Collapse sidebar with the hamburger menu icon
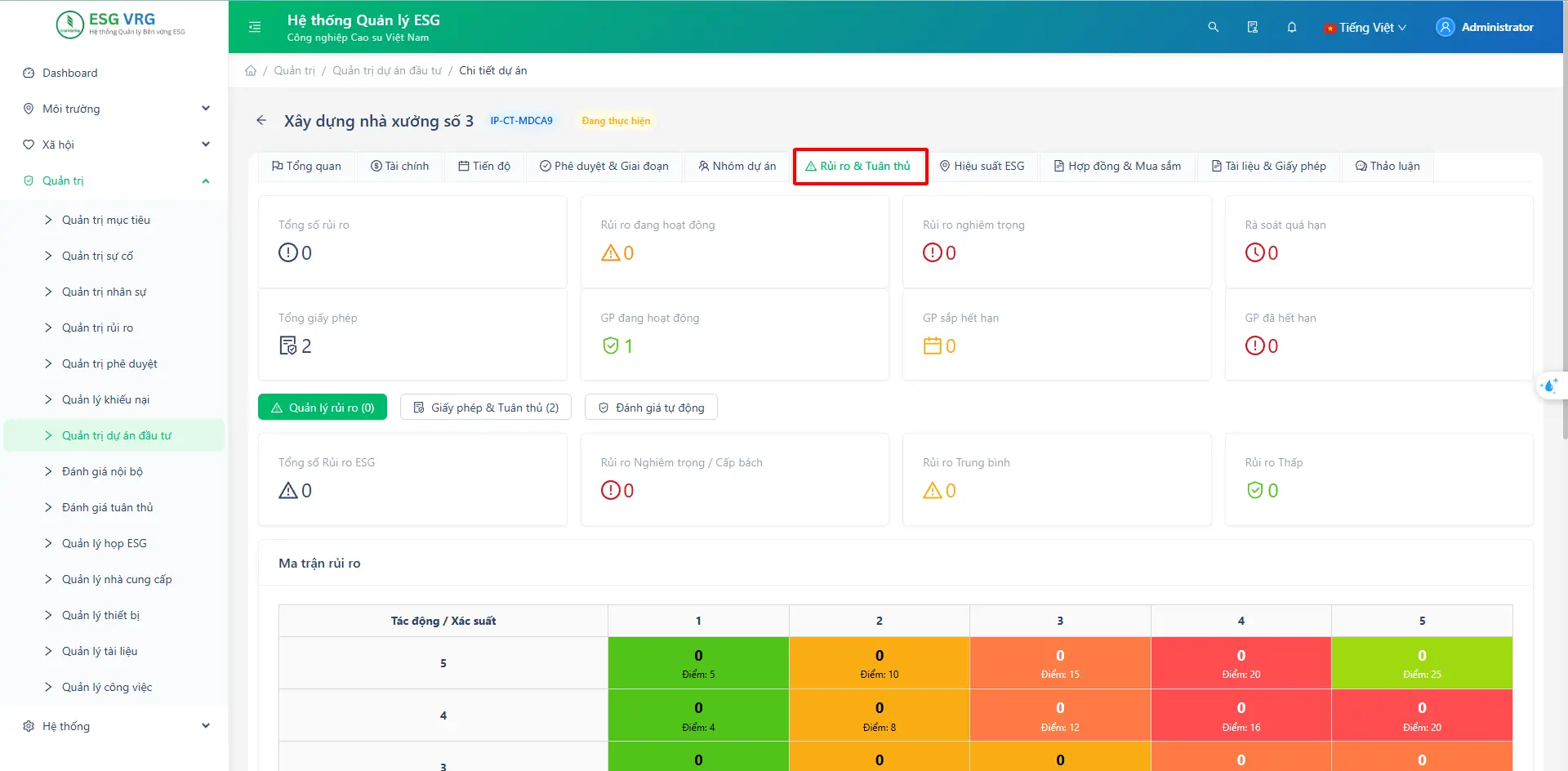The width and height of the screenshot is (1568, 771). pyautogui.click(x=255, y=27)
